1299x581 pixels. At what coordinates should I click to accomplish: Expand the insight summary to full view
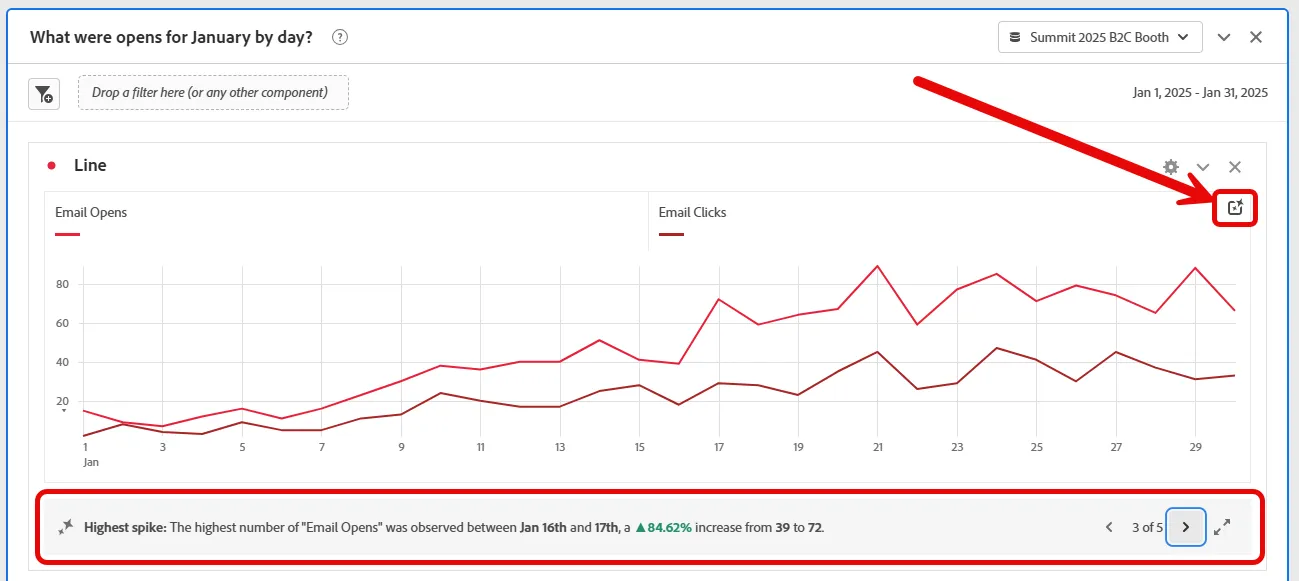pyautogui.click(x=1222, y=527)
